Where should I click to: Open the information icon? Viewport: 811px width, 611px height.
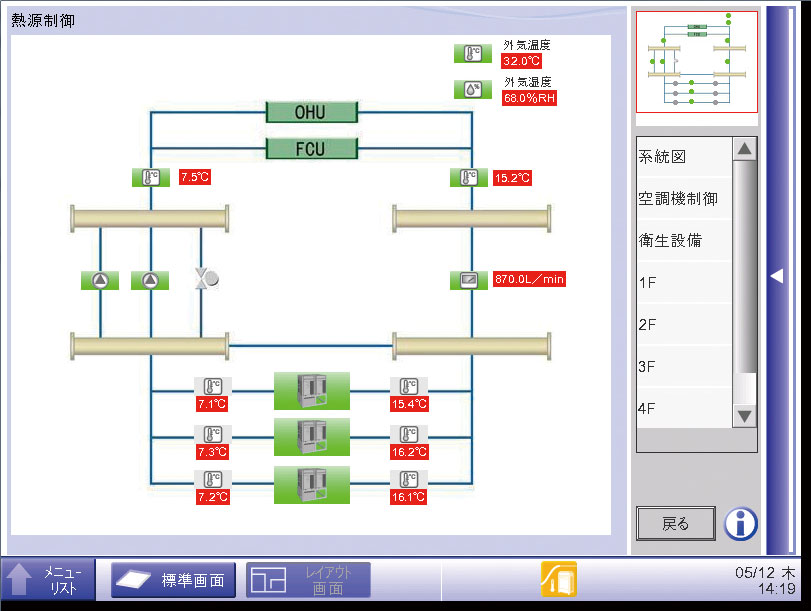741,524
